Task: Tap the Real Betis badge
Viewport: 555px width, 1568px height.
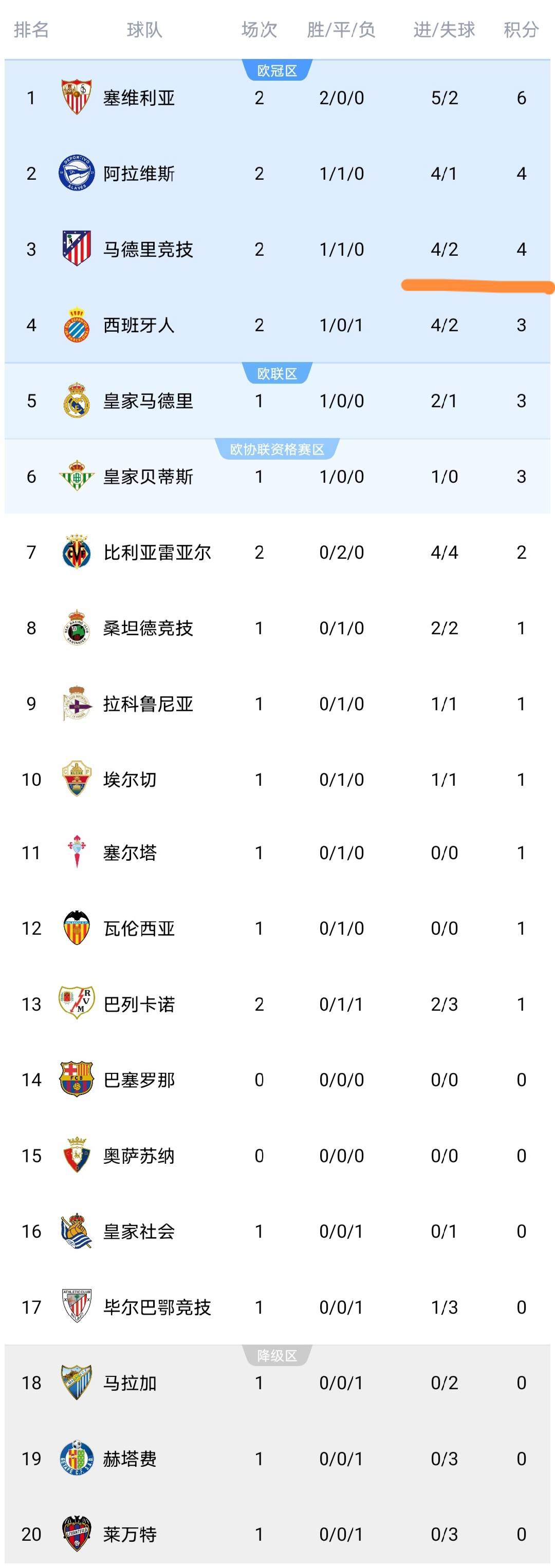Action: pos(77,477)
